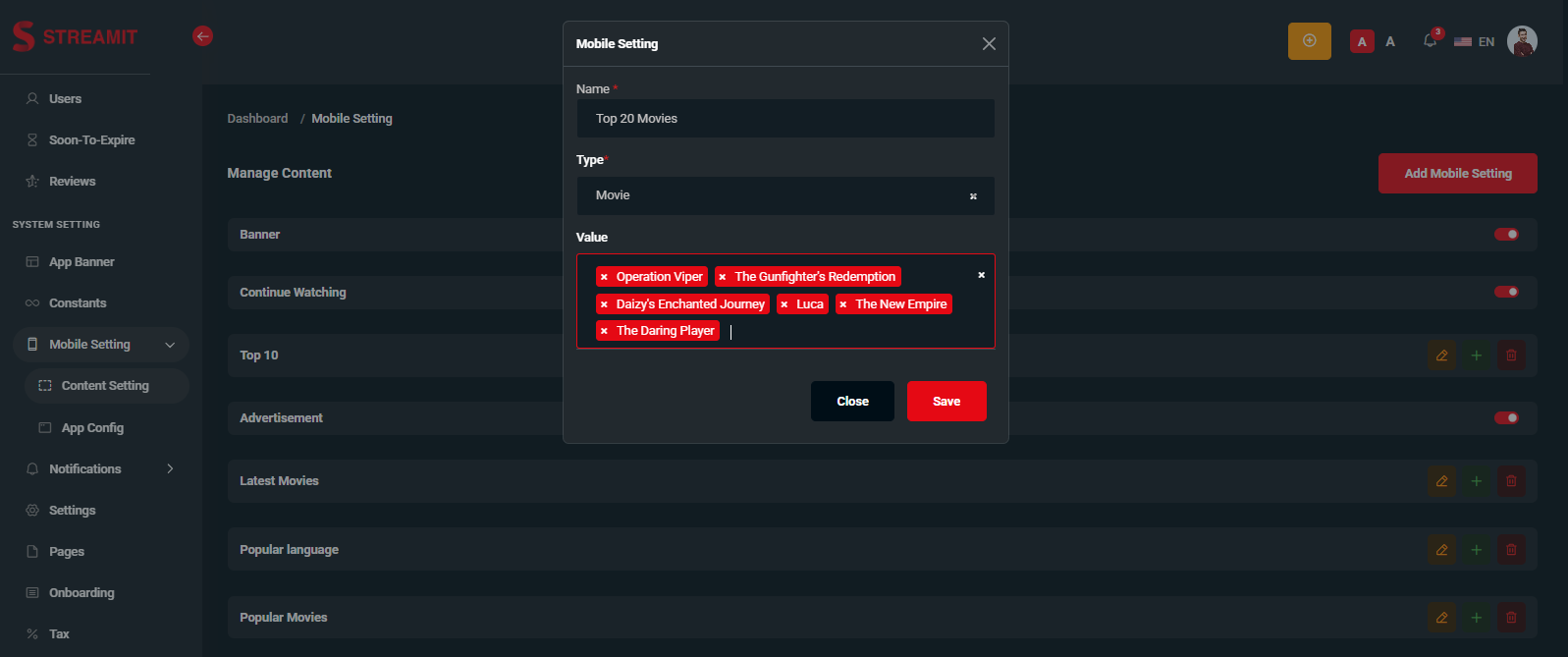Open App Config in the sidebar
The height and width of the screenshot is (657, 1568).
point(92,428)
